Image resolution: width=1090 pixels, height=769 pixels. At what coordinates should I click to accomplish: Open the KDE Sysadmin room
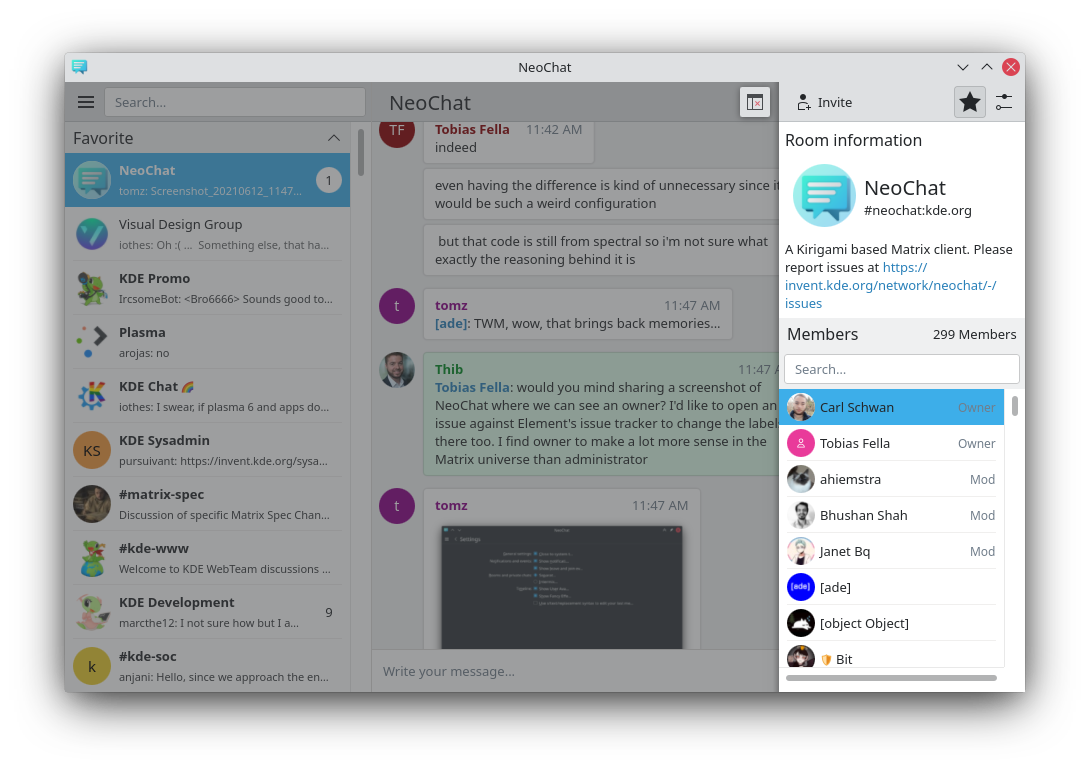[207, 450]
